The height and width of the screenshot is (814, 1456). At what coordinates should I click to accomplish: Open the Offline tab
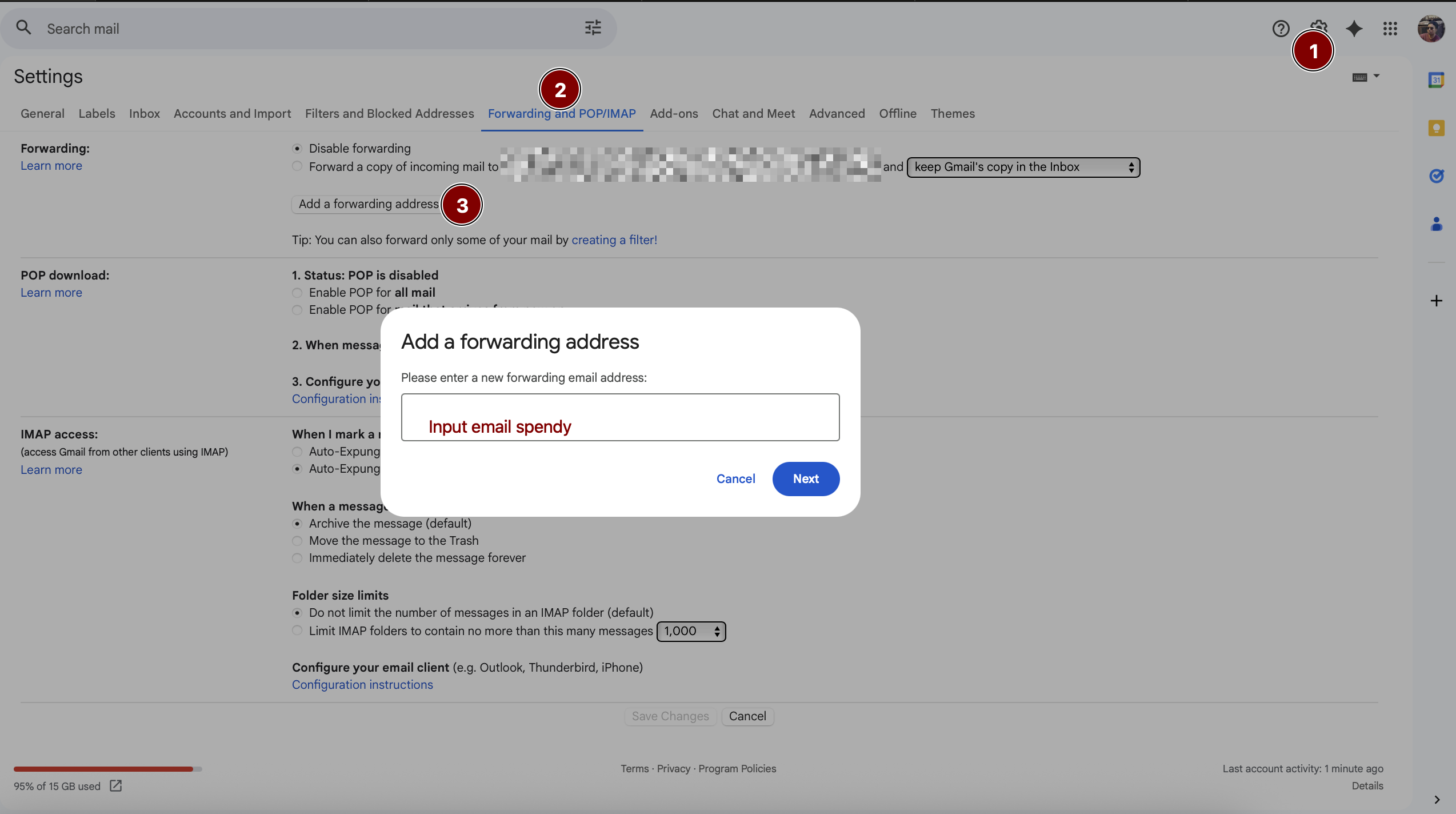click(x=897, y=113)
